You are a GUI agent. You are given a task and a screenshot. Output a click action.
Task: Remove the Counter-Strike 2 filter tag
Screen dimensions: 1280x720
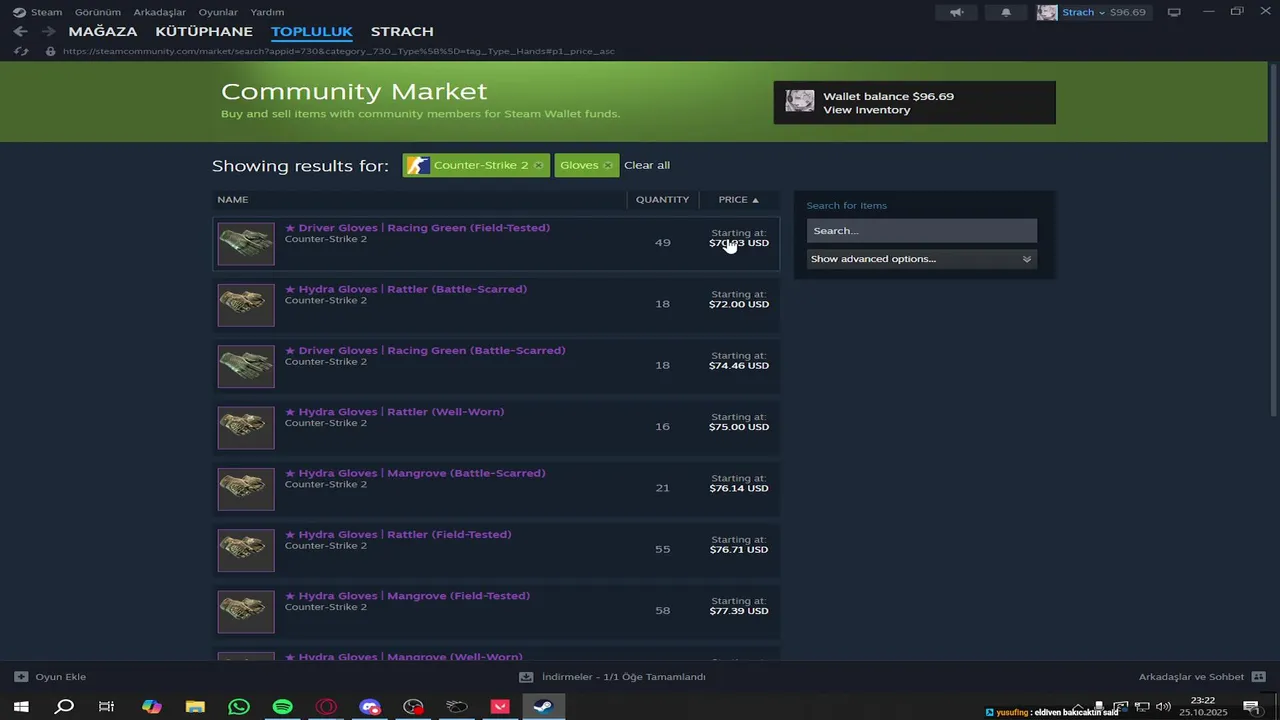click(539, 165)
